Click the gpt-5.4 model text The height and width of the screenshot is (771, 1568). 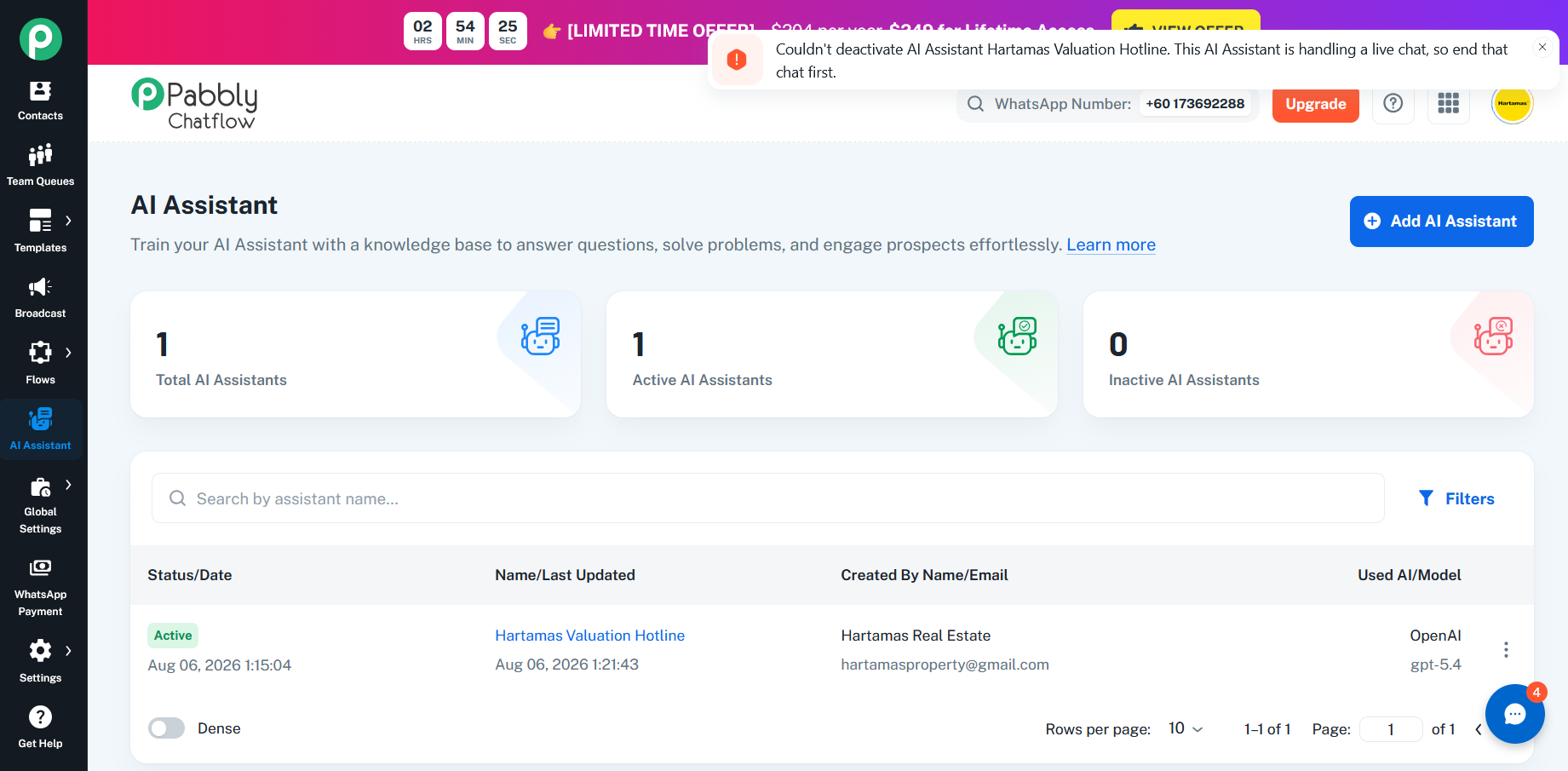pos(1435,665)
